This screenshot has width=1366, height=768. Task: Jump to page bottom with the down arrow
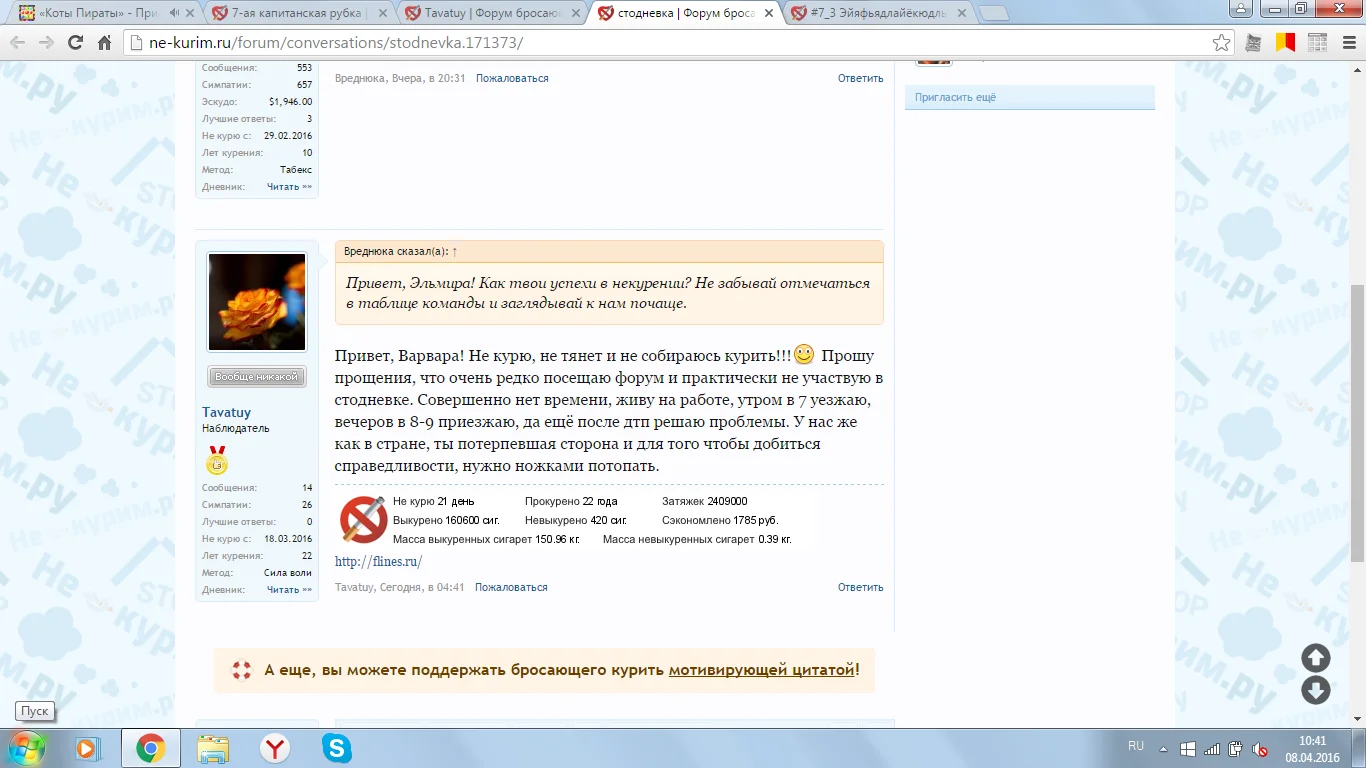tap(1315, 690)
